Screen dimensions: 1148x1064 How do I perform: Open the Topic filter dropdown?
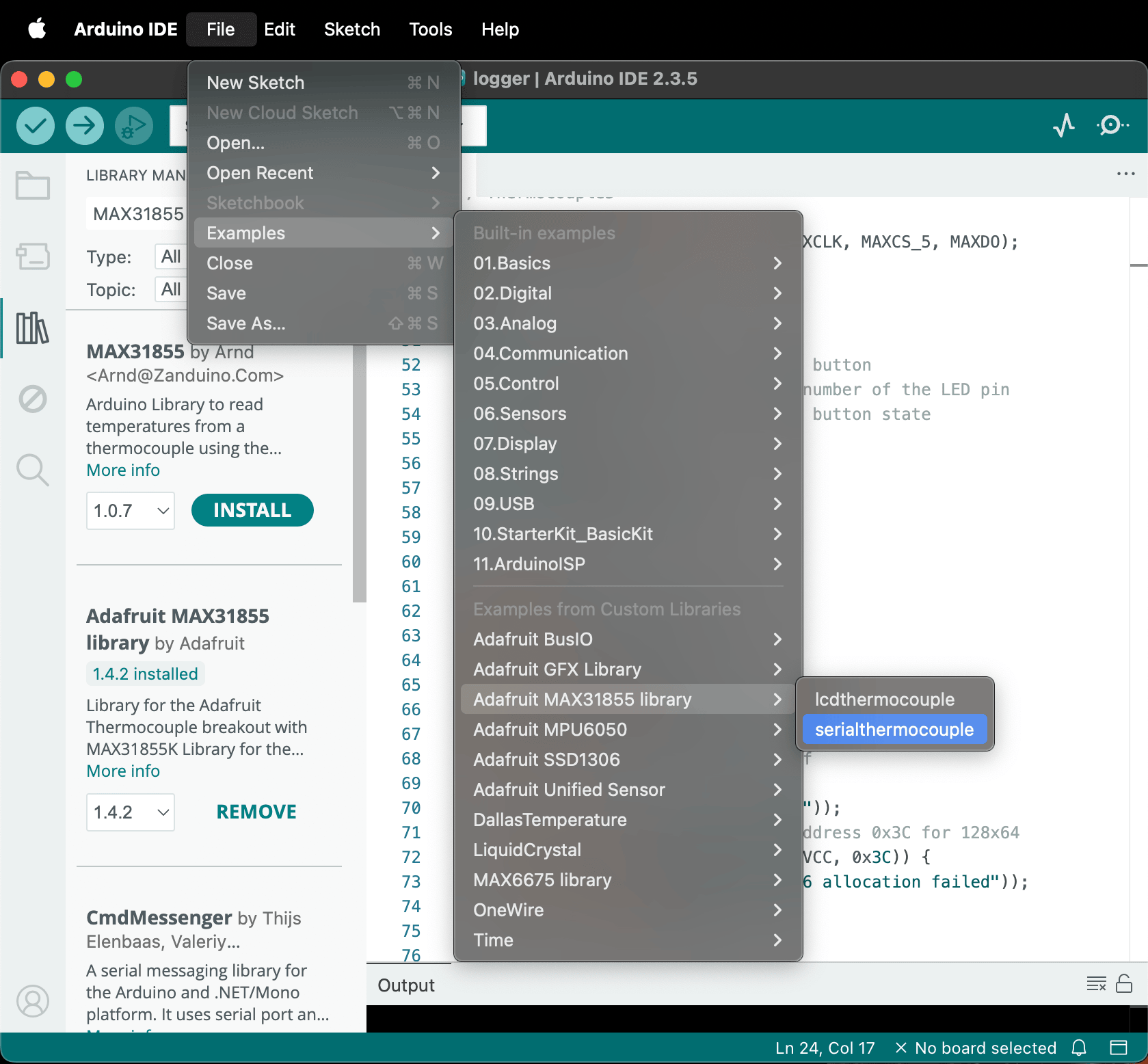coord(172,289)
